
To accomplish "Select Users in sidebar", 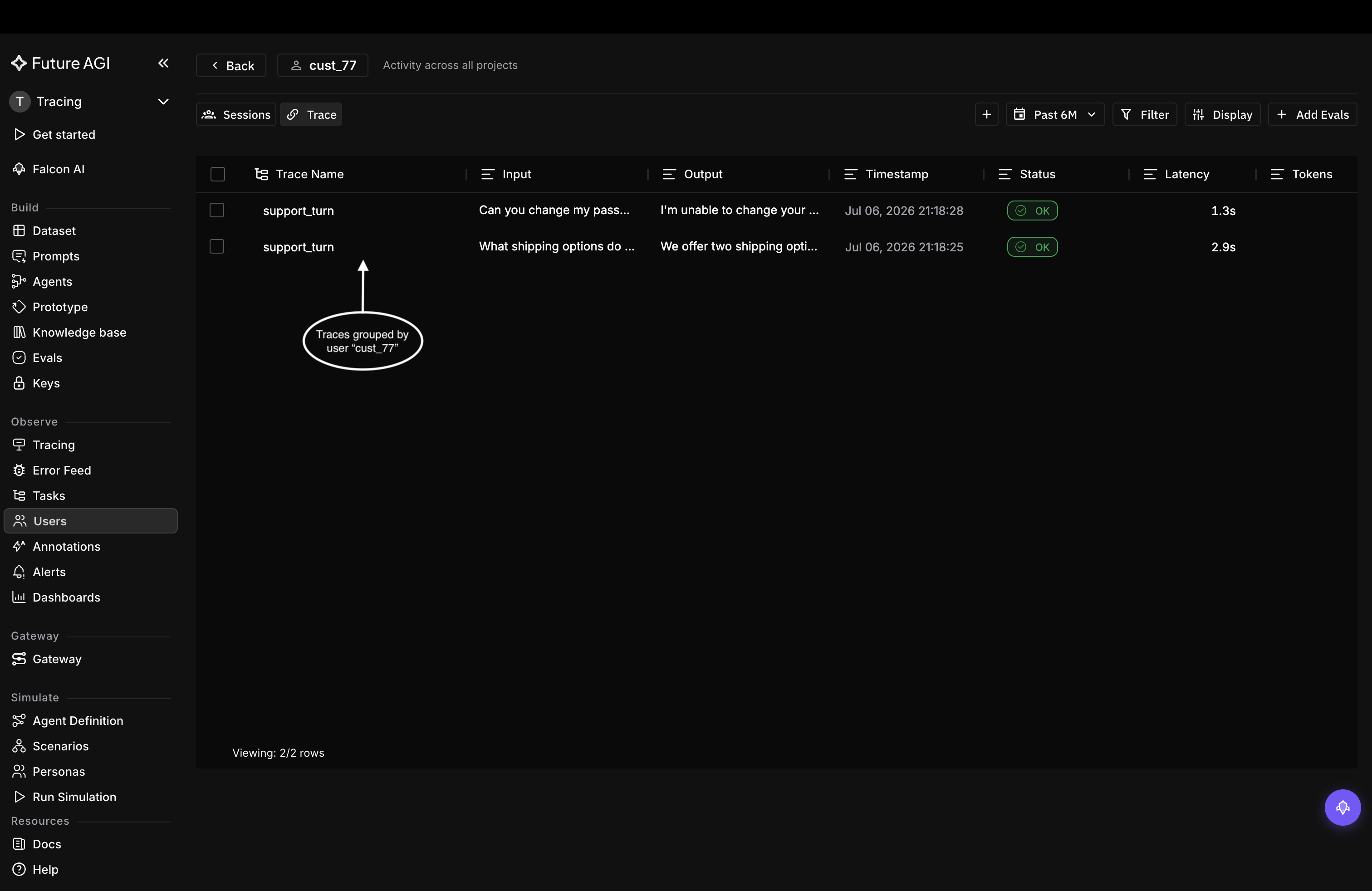I will 90,520.
